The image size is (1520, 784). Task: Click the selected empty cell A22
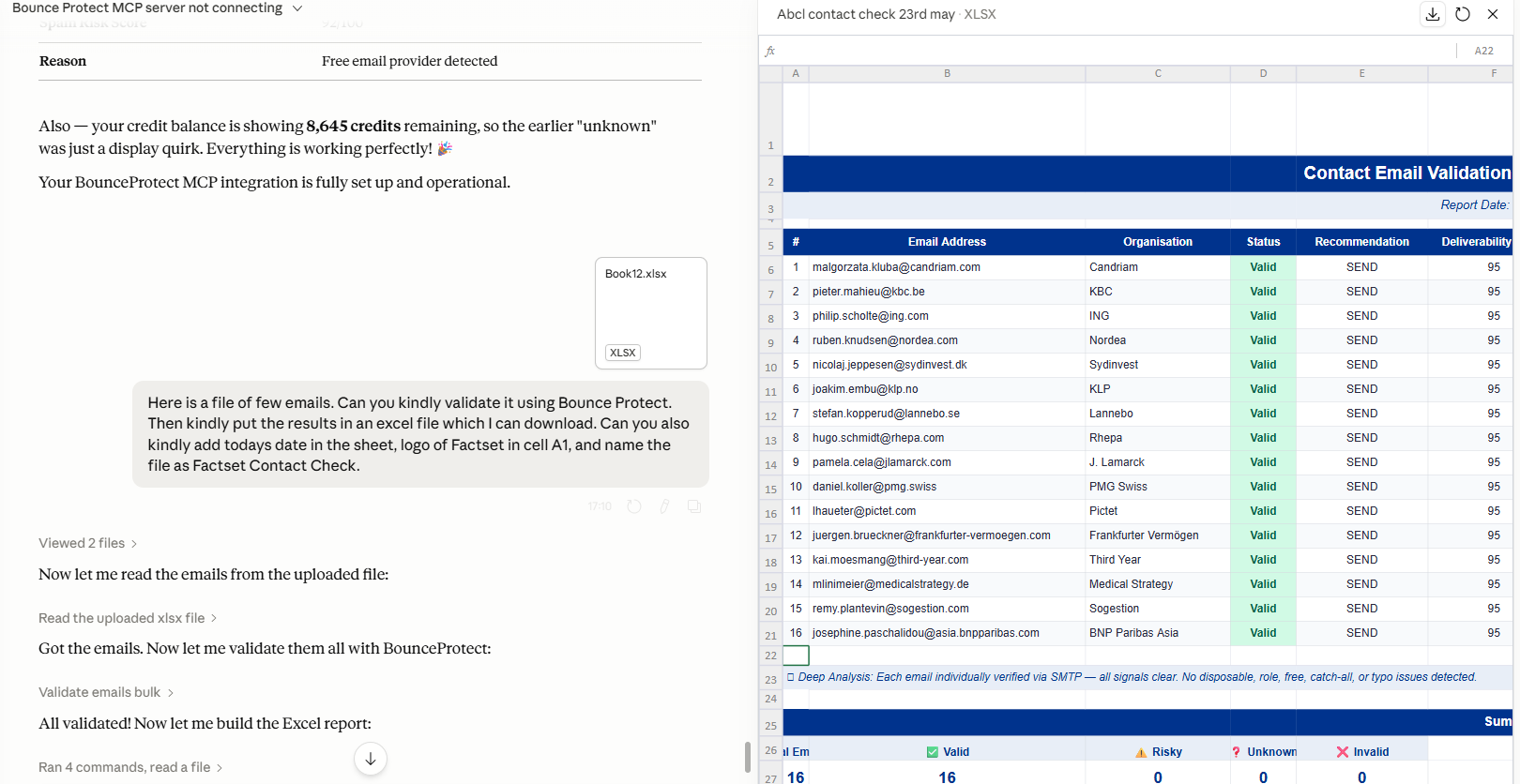tap(796, 656)
